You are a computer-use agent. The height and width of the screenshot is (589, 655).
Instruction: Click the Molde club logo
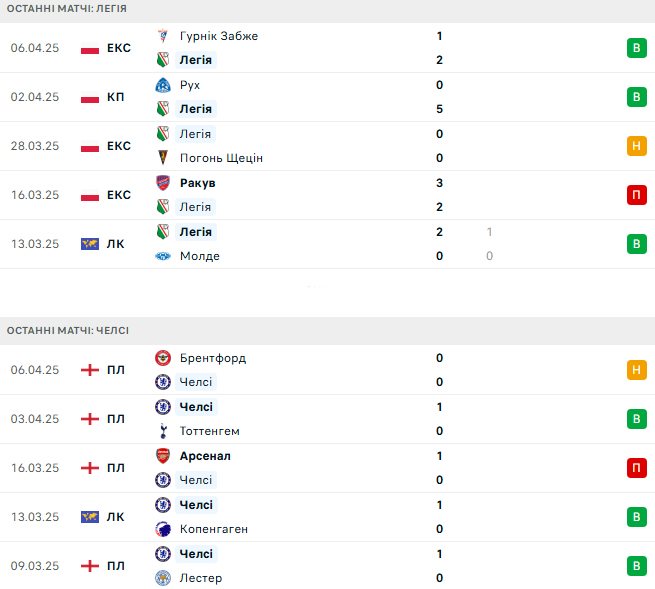163,256
